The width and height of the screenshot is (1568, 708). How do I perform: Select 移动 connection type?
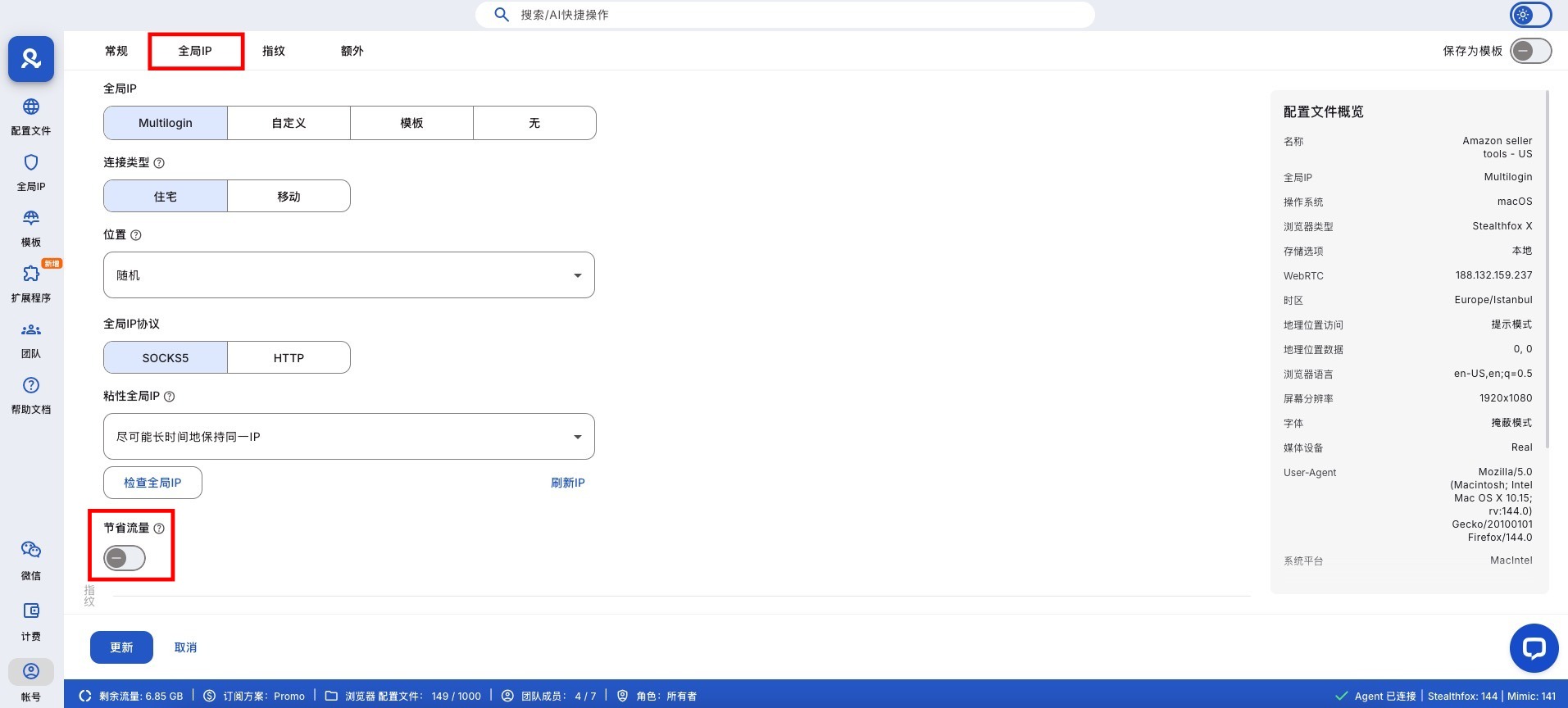coord(289,197)
